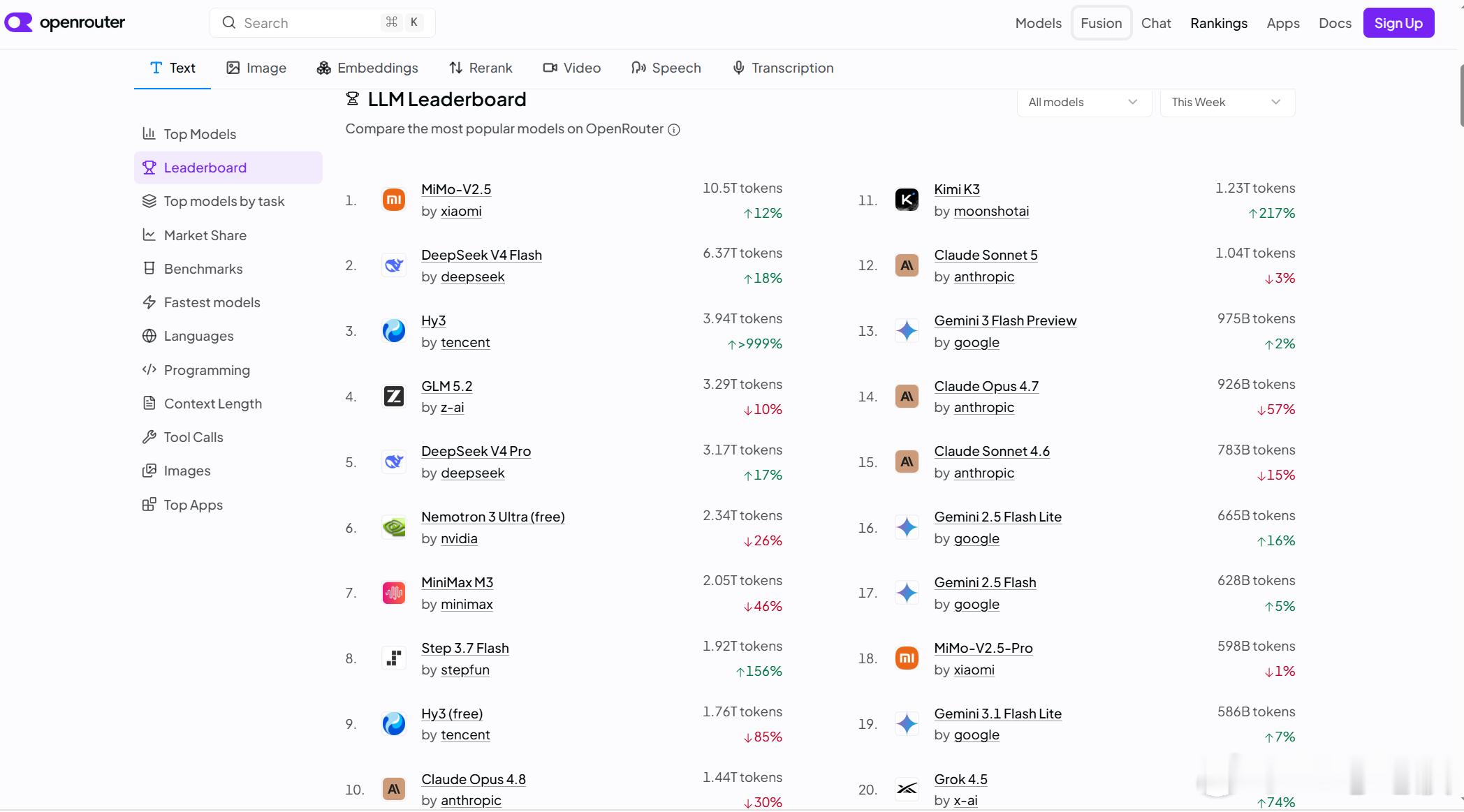Open Docs in the top navigation
Image resolution: width=1464 pixels, height=812 pixels.
(x=1335, y=23)
